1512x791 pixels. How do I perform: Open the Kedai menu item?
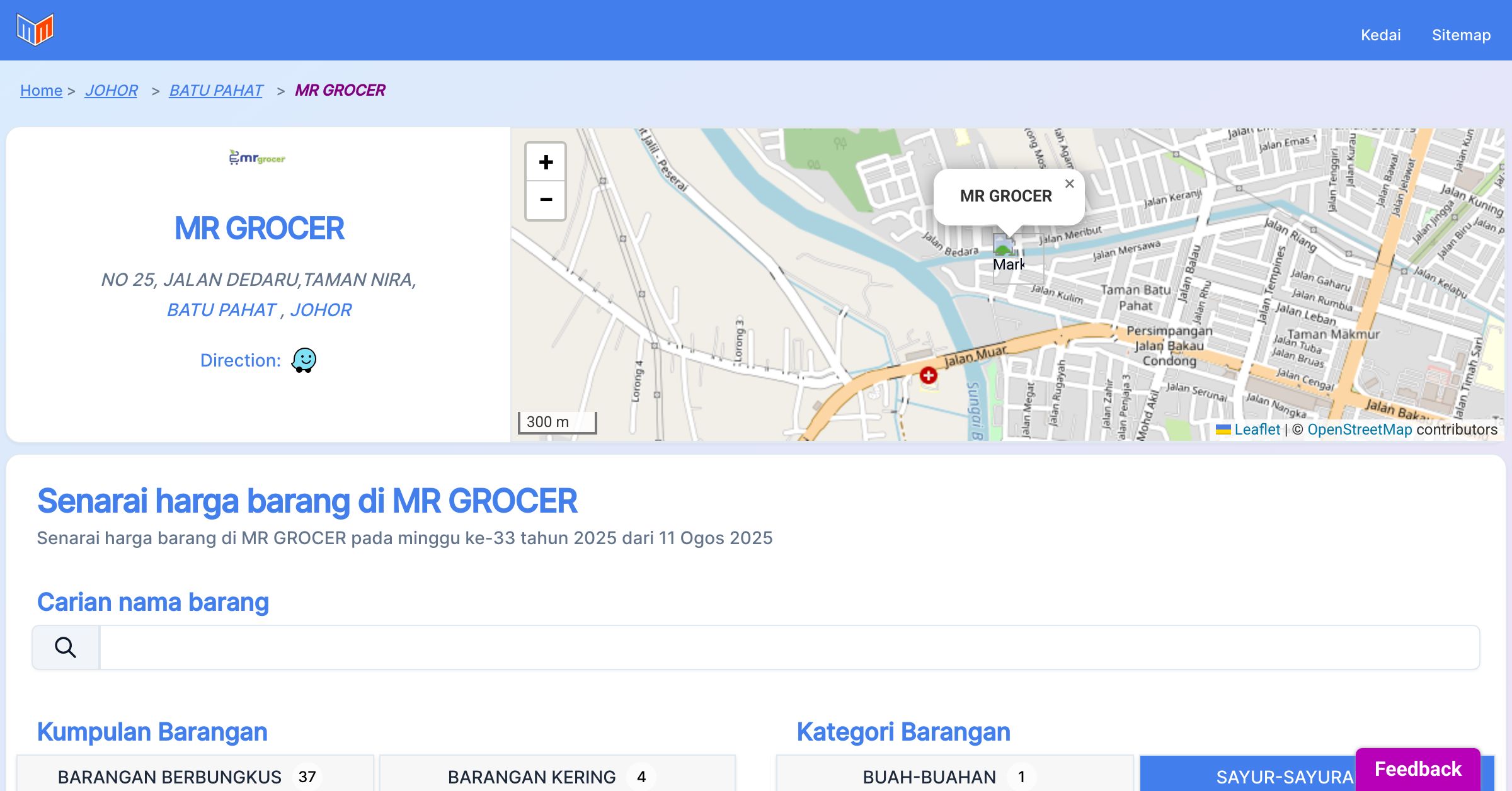(1380, 35)
